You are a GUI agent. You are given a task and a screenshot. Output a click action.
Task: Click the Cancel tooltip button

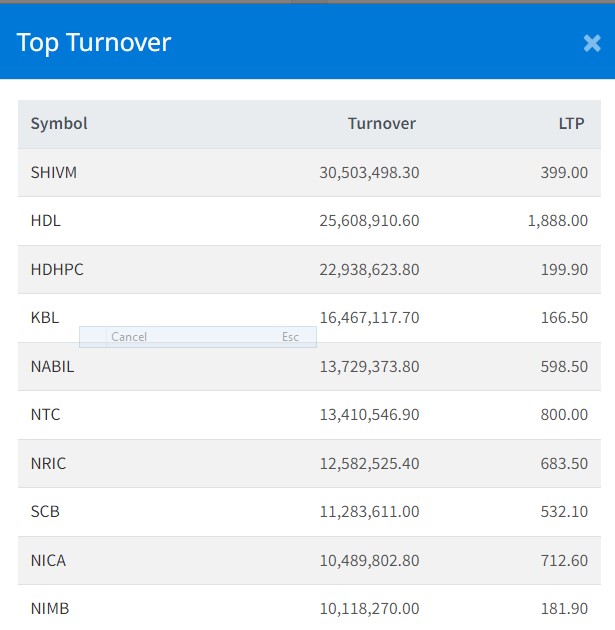129,337
